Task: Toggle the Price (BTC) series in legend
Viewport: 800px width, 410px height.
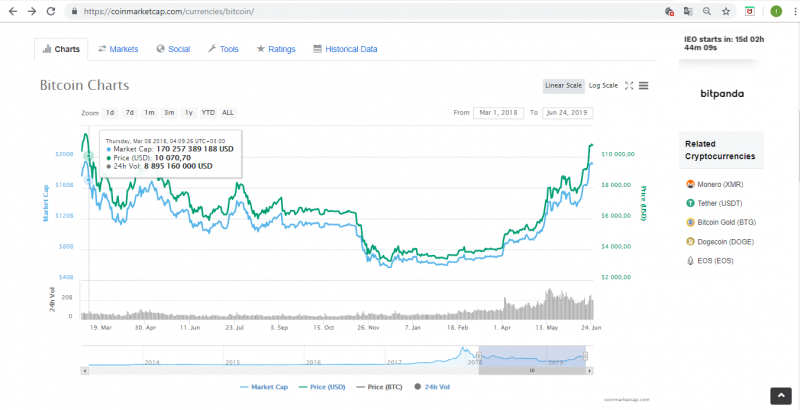Action: 379,387
